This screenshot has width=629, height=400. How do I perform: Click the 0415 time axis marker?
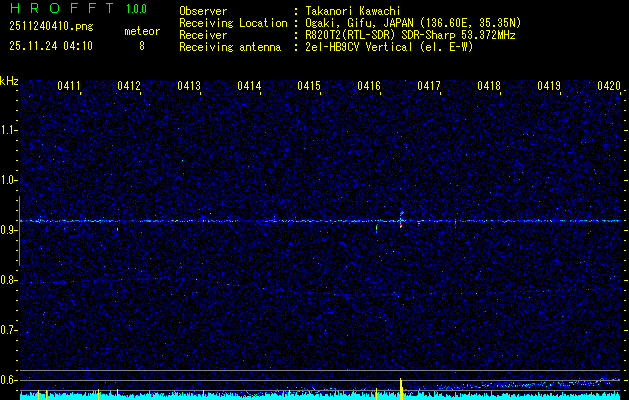pos(309,86)
